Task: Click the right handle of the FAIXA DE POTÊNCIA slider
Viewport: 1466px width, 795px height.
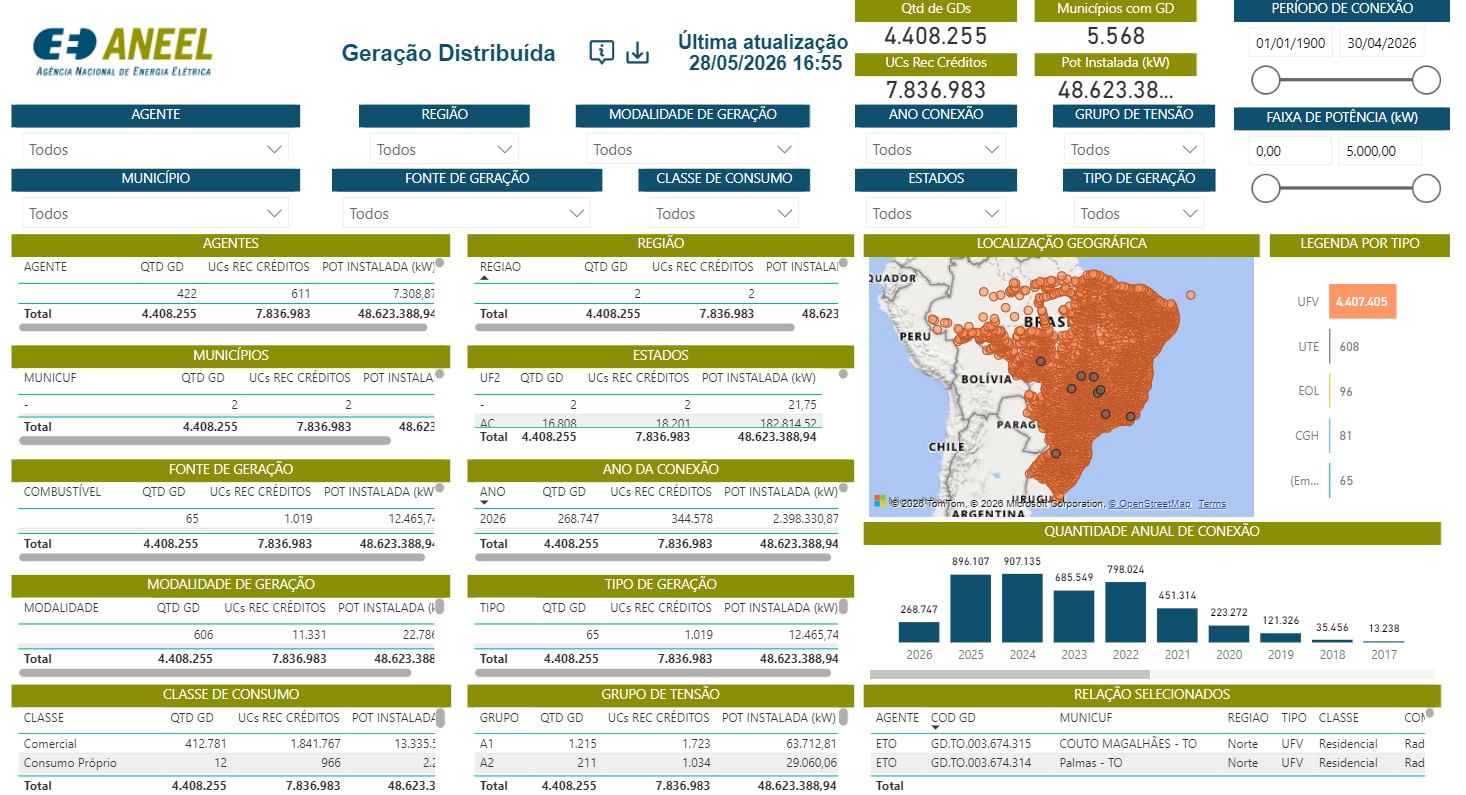Action: tap(1426, 188)
